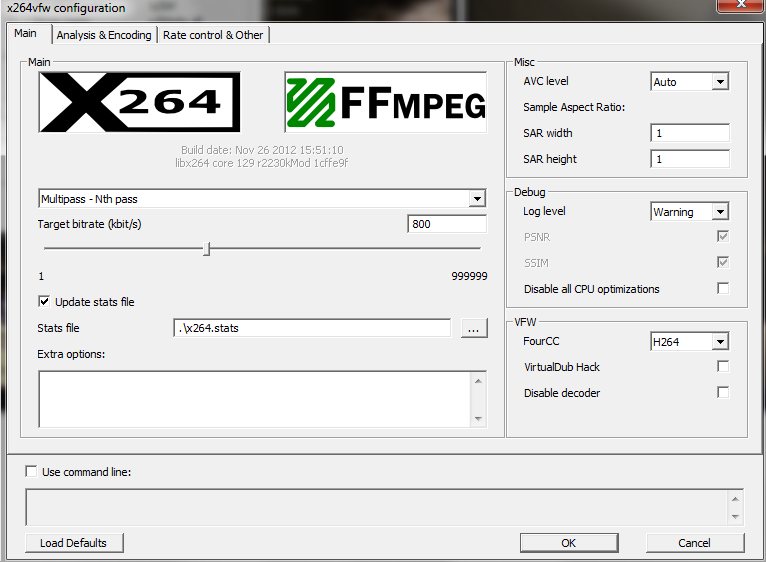Click Extra options scrollbar up arrow

click(x=478, y=381)
